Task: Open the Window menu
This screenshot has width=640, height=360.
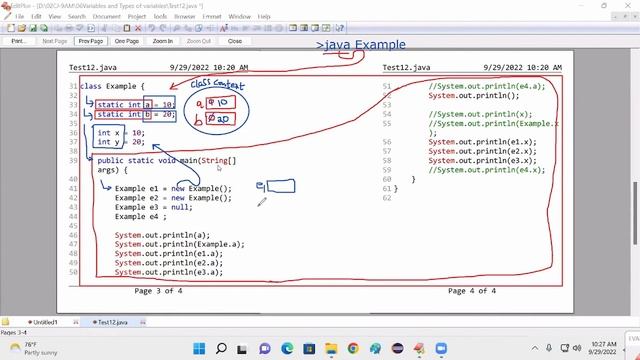Action: 240,17
